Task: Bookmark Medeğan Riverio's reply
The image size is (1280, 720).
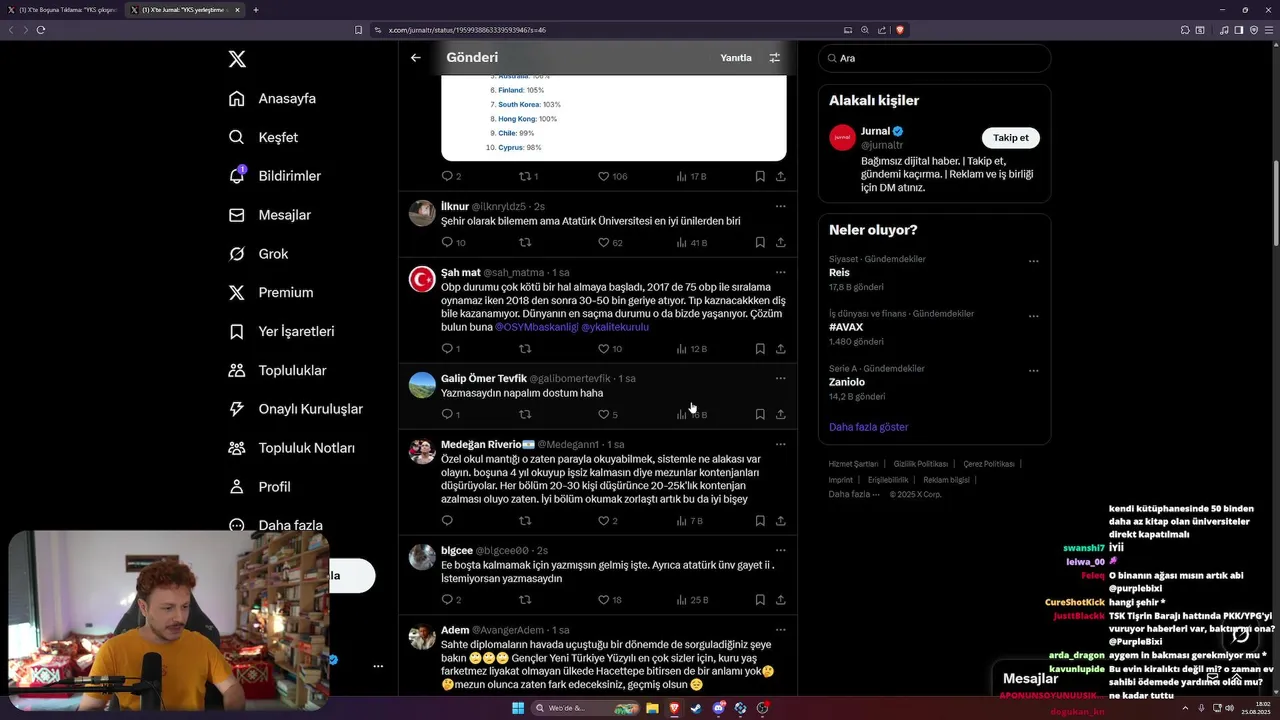Action: click(760, 521)
